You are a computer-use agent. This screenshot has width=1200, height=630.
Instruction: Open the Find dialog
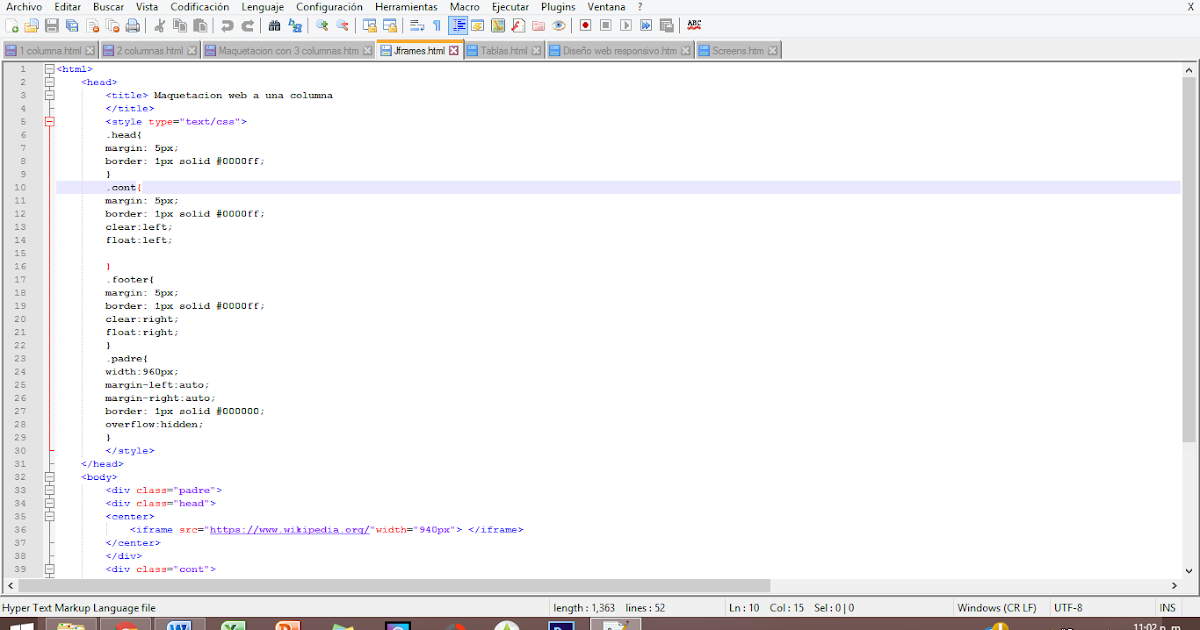[274, 25]
